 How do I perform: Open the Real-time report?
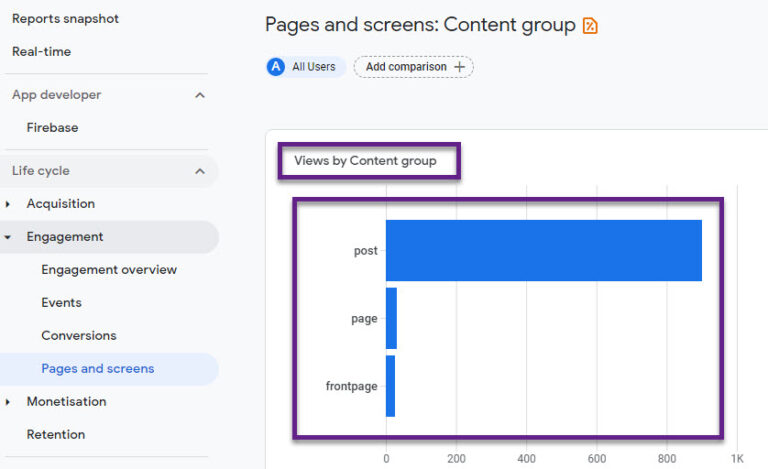point(42,51)
